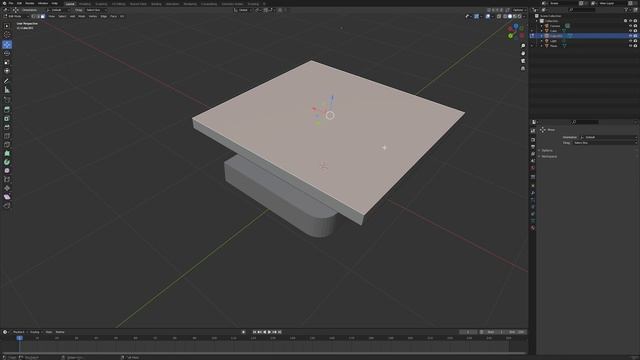Viewport: 640px width, 360px height.
Task: Select the Poly Build tool
Action: [7, 153]
